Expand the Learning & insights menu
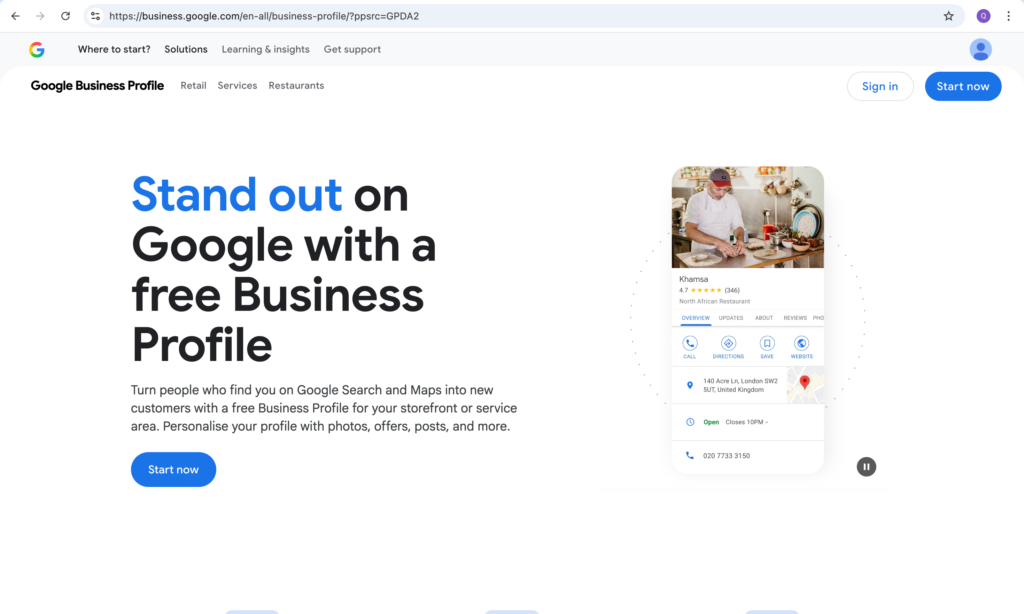This screenshot has width=1024, height=614. point(265,49)
